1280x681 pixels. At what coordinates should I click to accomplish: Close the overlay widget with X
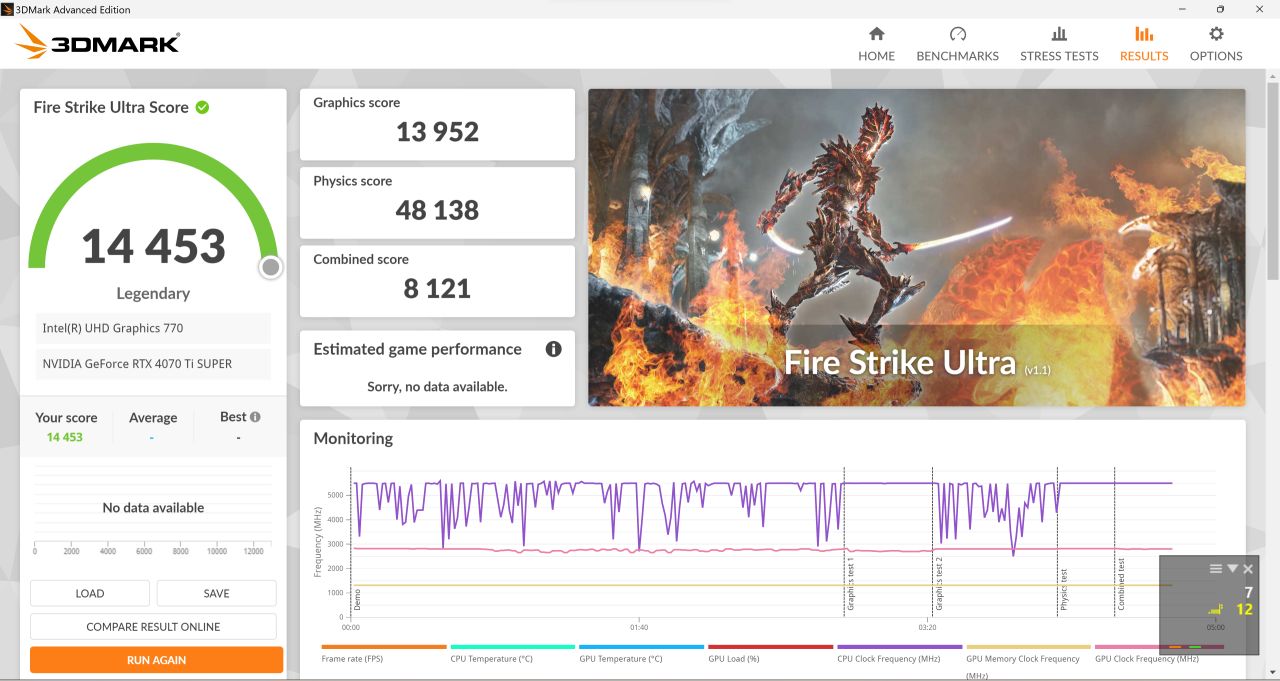point(1248,568)
